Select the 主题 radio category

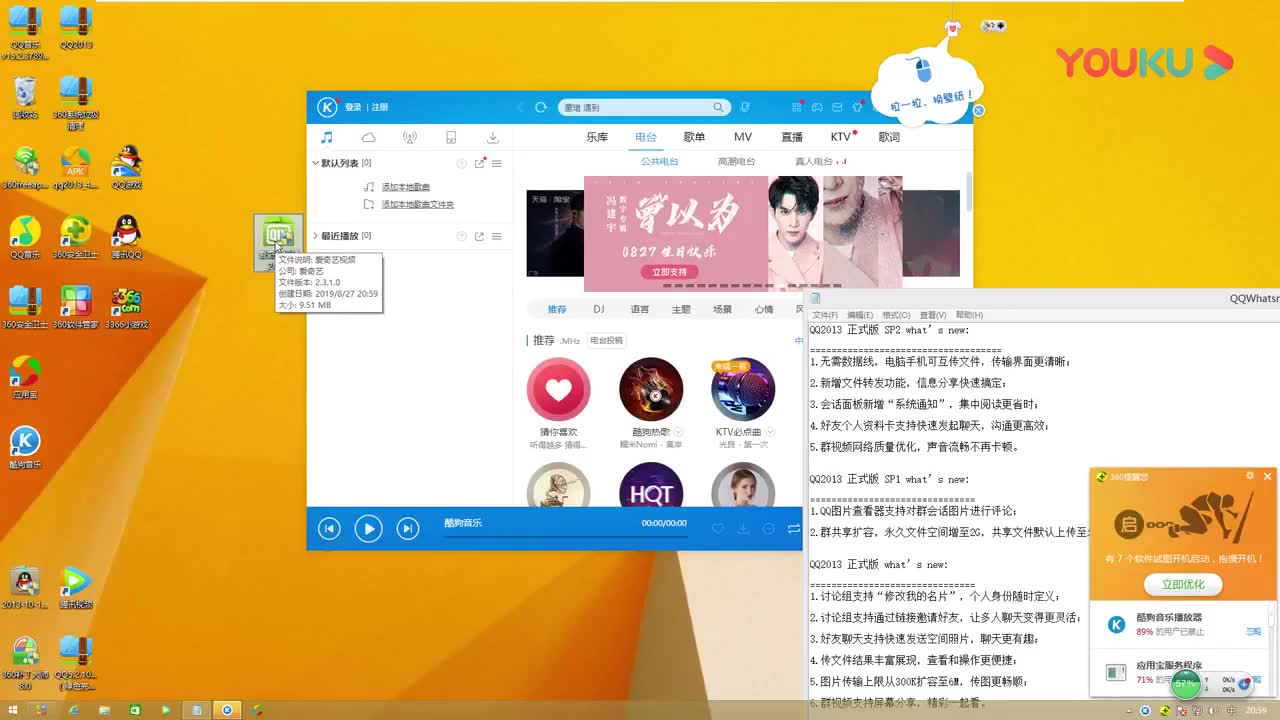(681, 310)
